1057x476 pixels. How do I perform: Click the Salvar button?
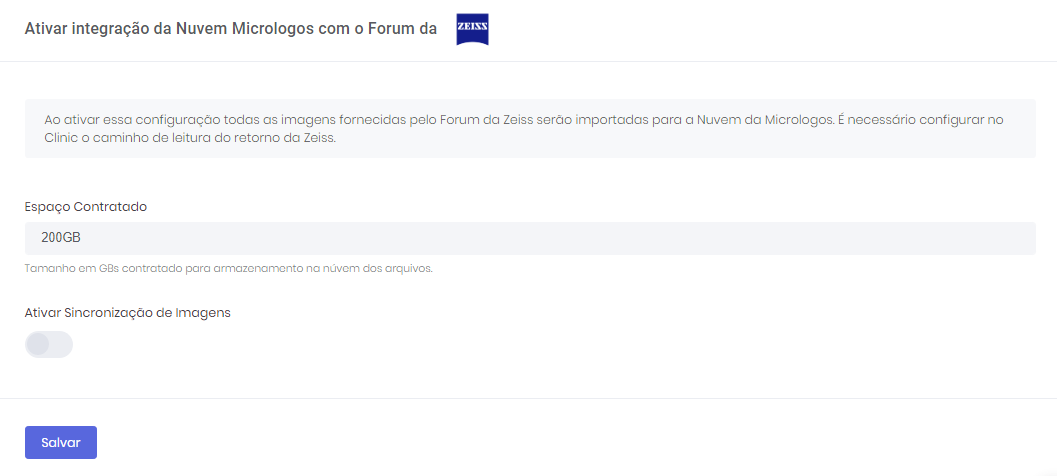[x=61, y=442]
